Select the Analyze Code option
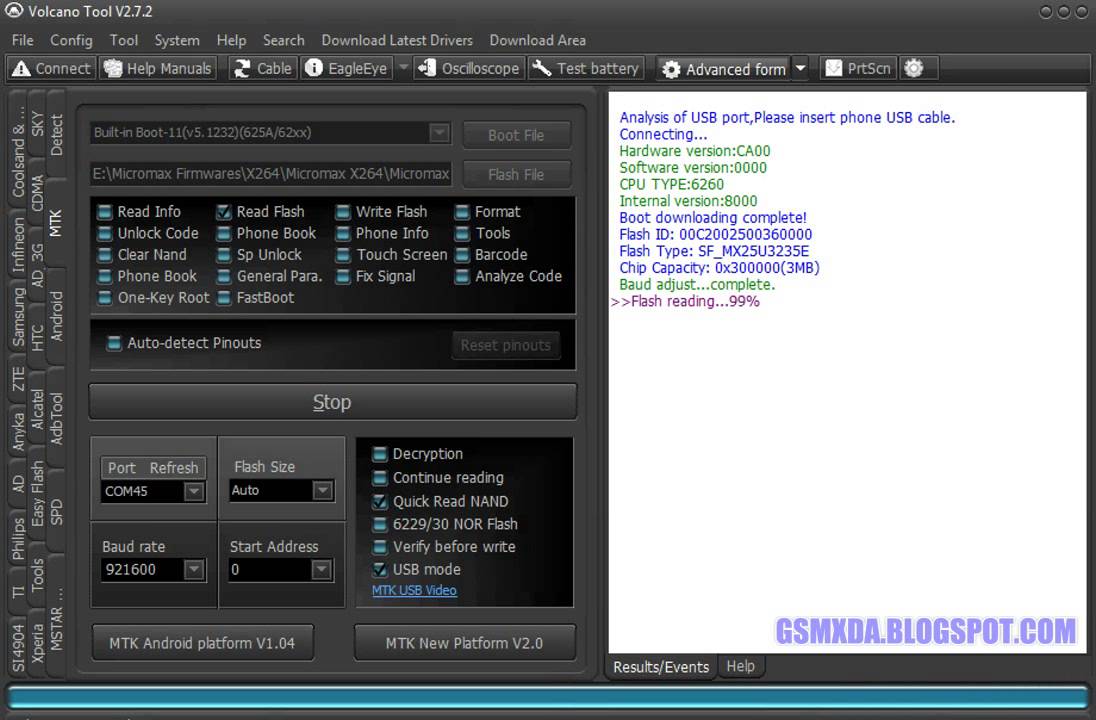Image resolution: width=1096 pixels, height=720 pixels. point(508,277)
